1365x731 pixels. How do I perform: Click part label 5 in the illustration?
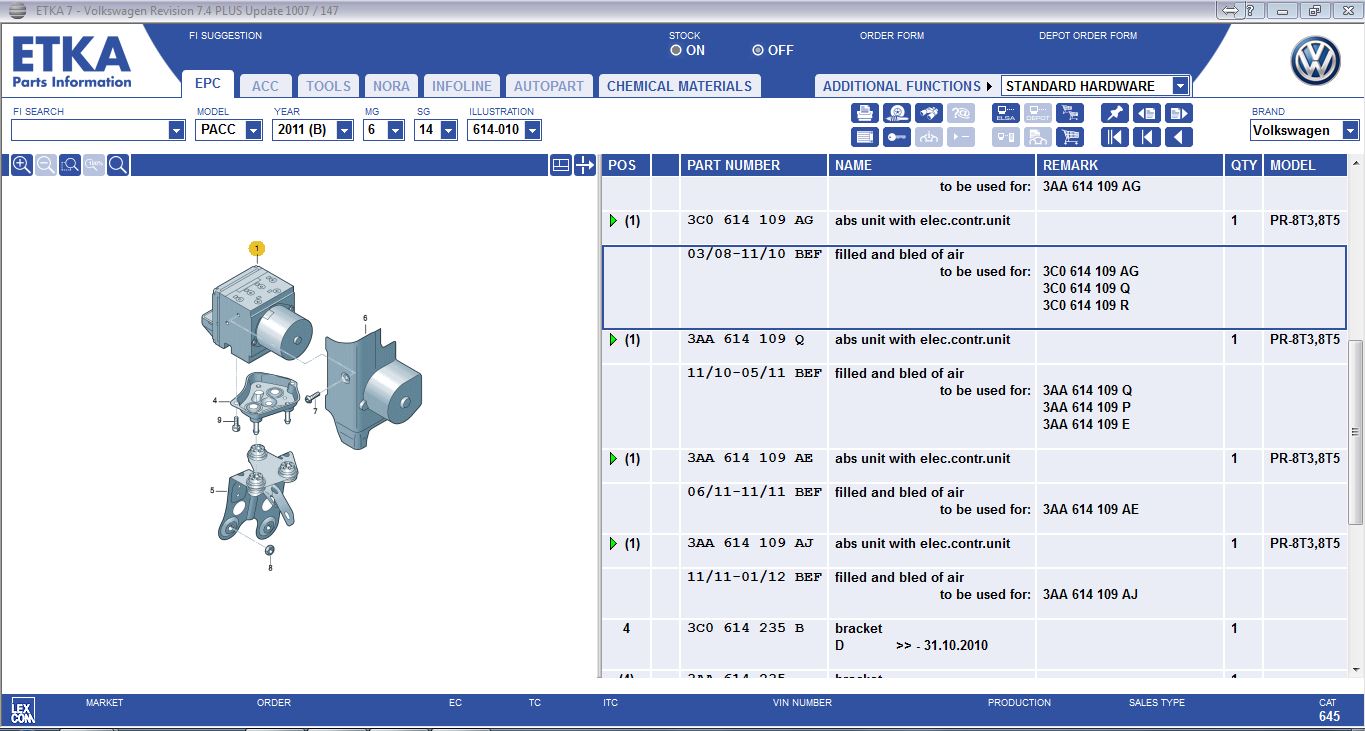click(212, 491)
